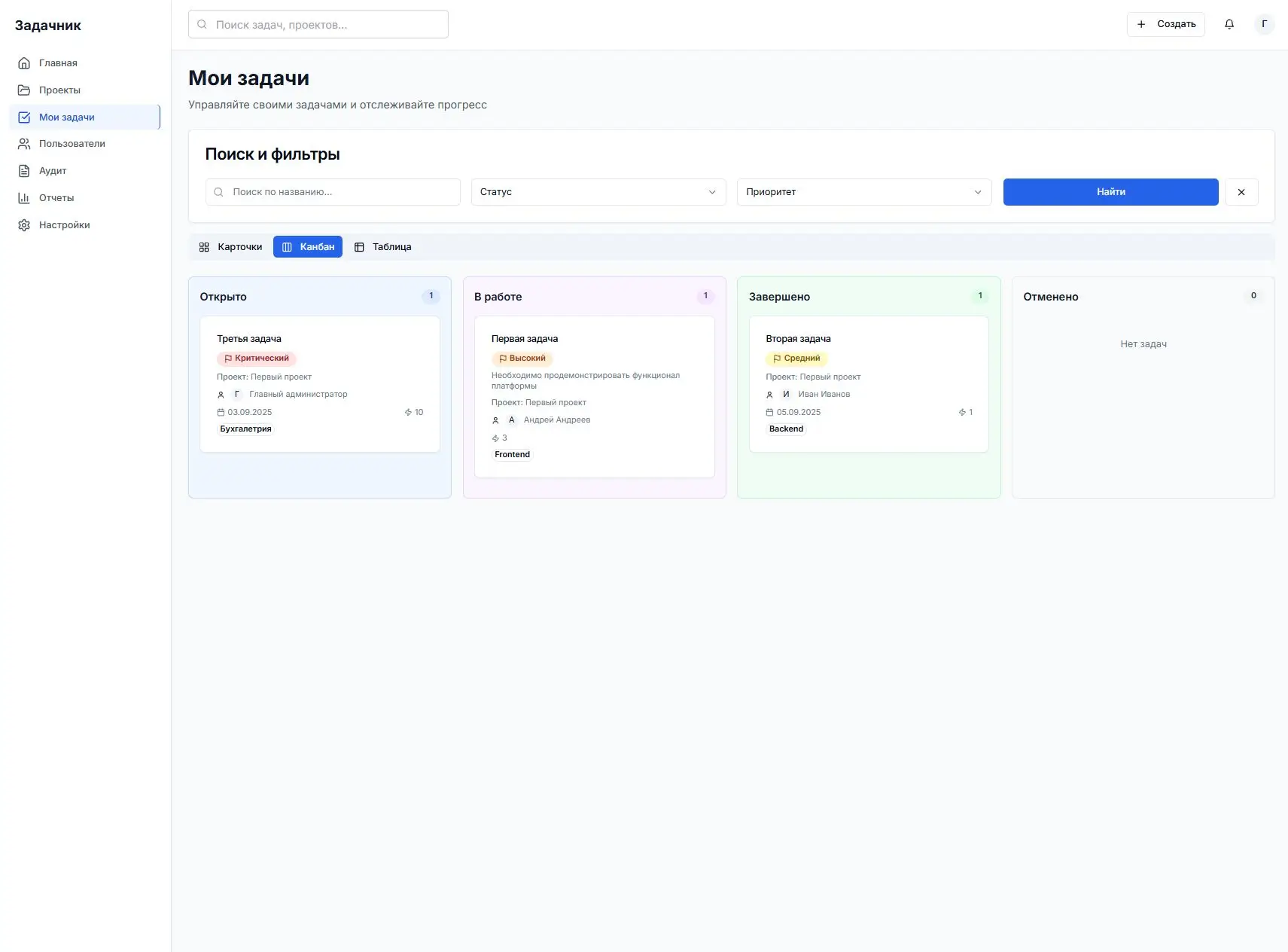Select the Канбан view tab
1288x952 pixels.
(x=308, y=247)
